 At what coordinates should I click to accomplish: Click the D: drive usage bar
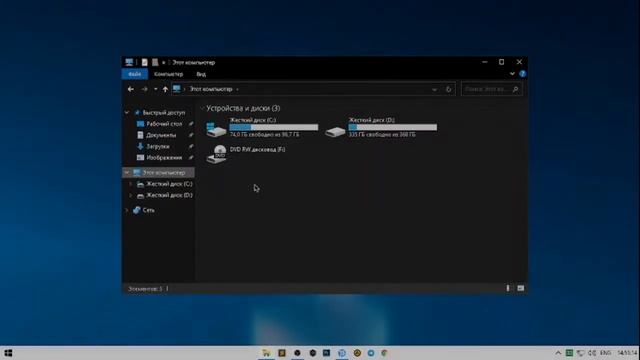[393, 127]
